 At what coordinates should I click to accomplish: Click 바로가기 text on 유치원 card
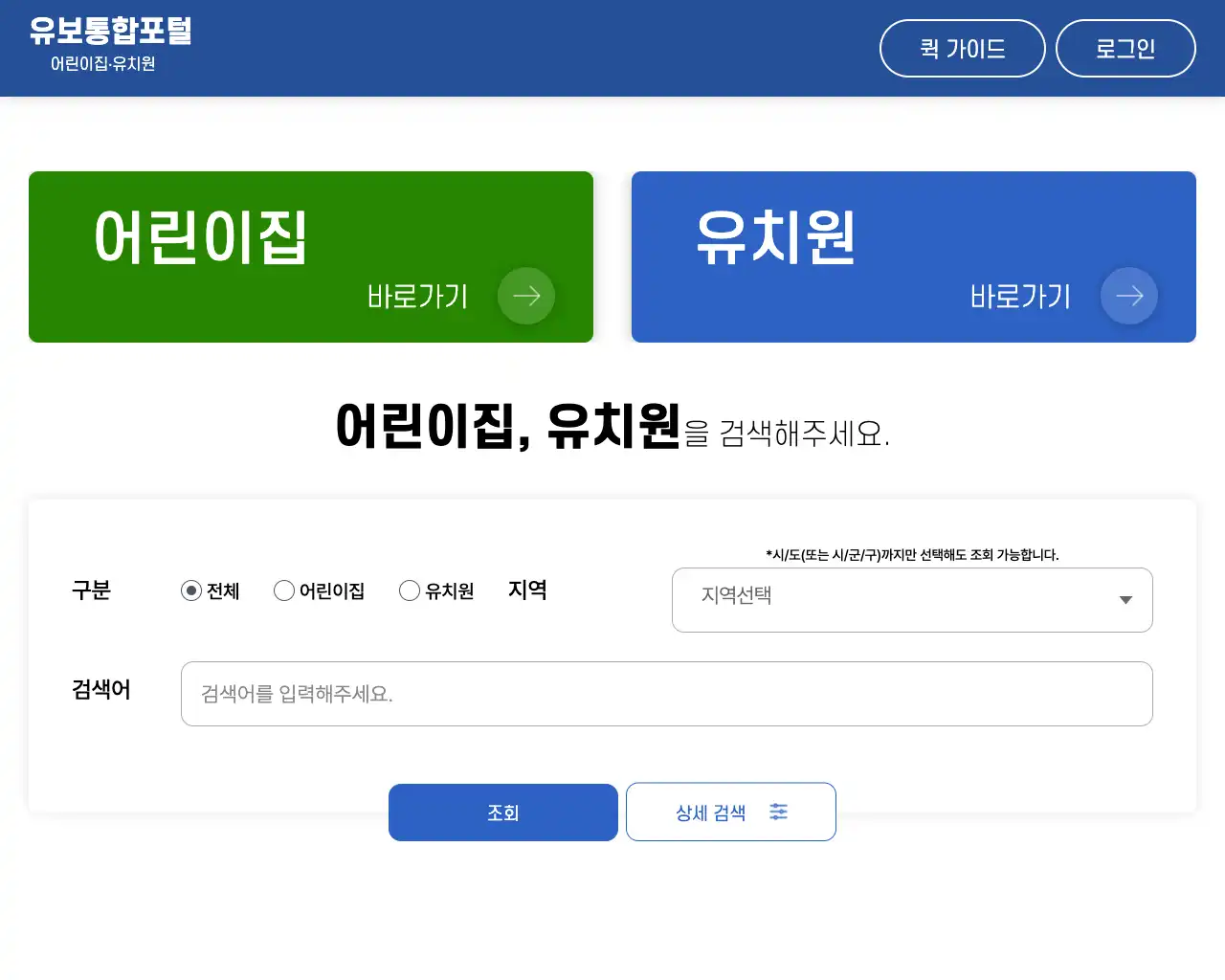pos(1020,297)
